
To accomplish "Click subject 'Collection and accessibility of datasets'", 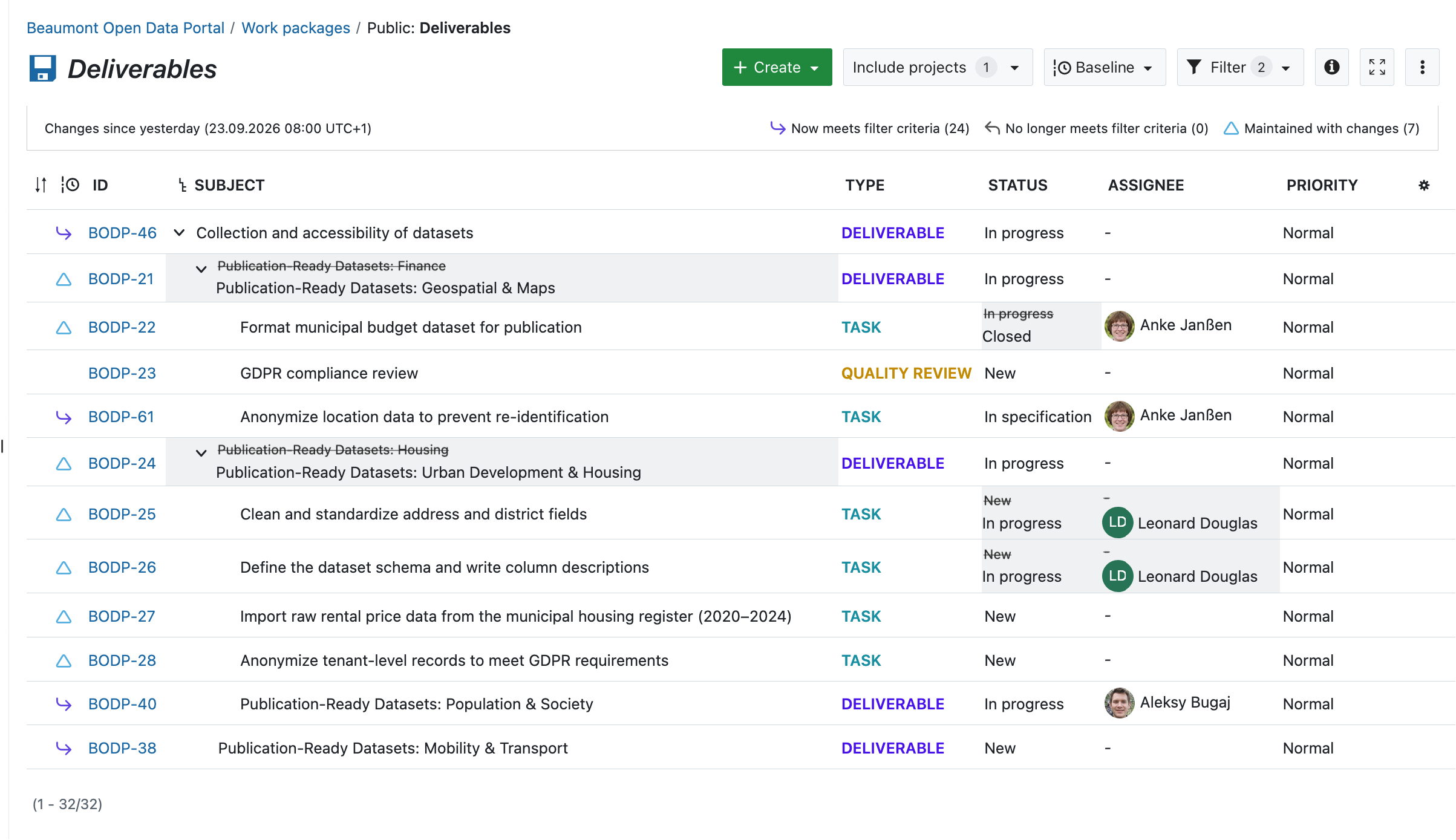I will pyautogui.click(x=335, y=233).
